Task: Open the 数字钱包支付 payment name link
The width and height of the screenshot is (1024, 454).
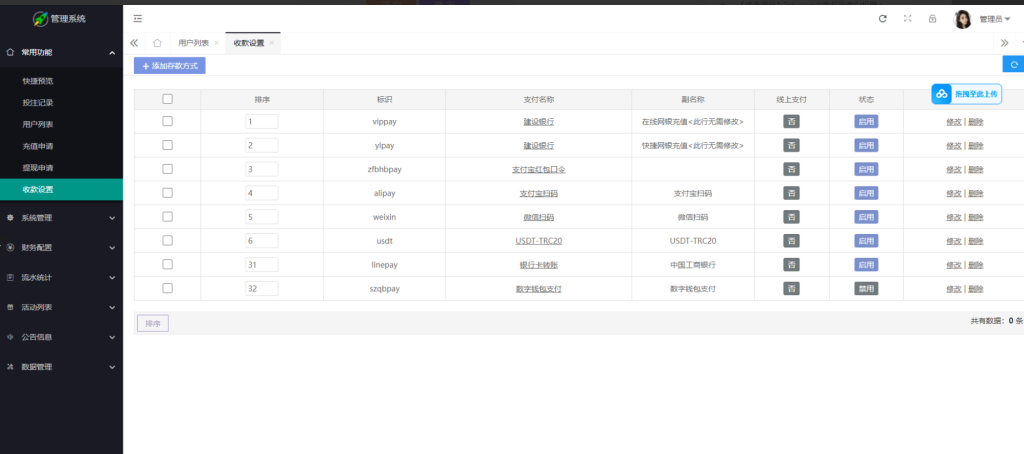Action: [x=539, y=288]
